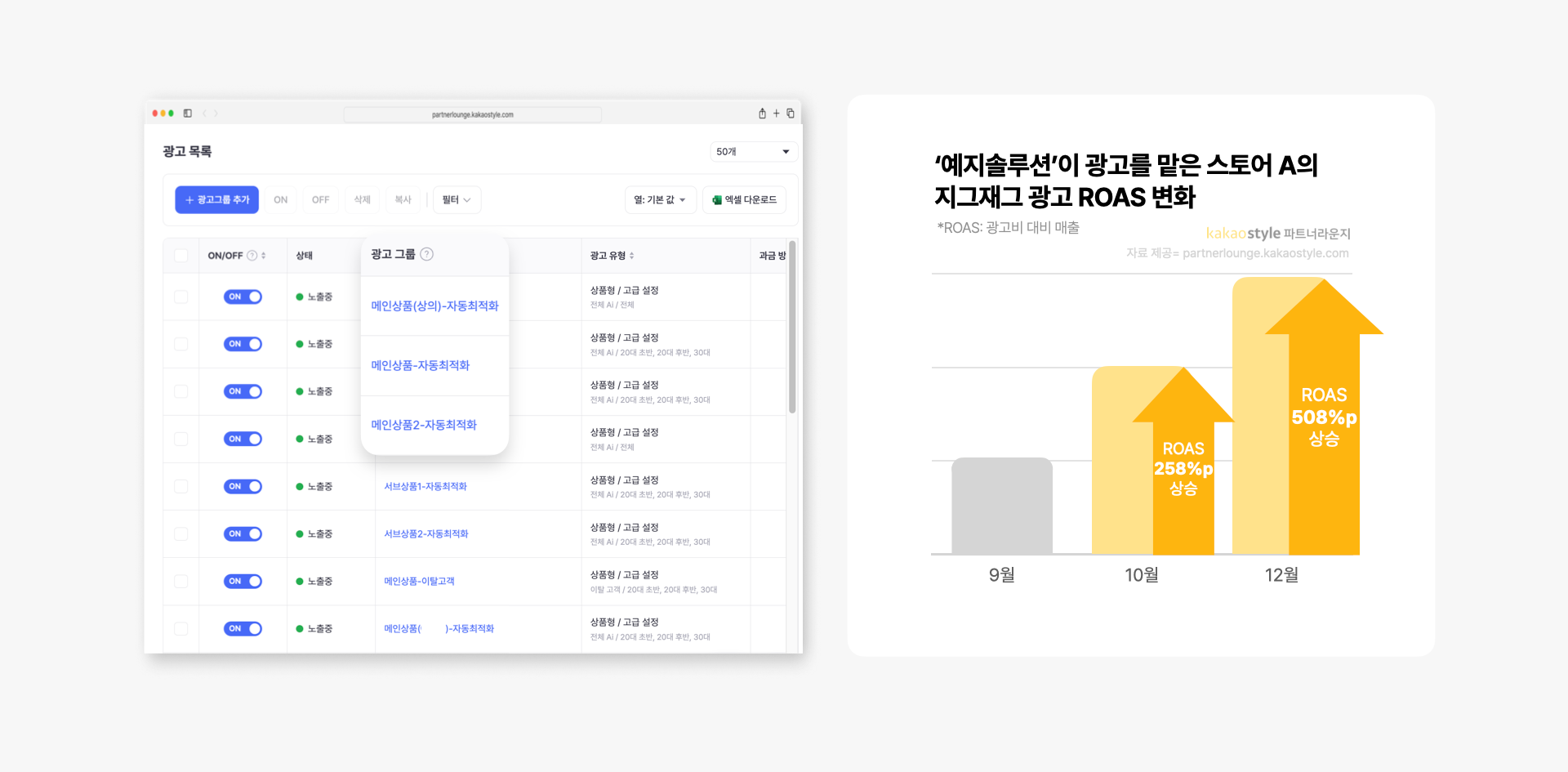Check the 메인상품-이탈고객 row checkbox
1568x772 pixels.
(x=181, y=582)
